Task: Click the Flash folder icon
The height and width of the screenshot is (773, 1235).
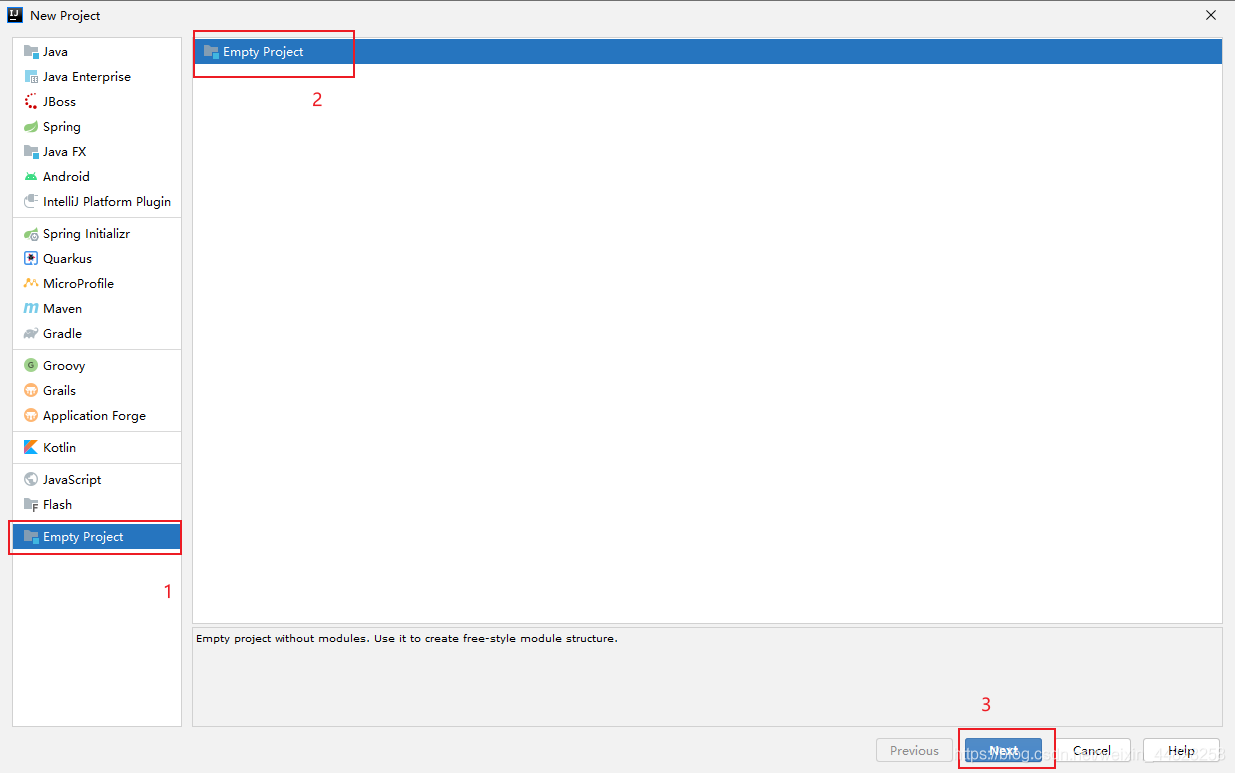Action: pyautogui.click(x=31, y=504)
